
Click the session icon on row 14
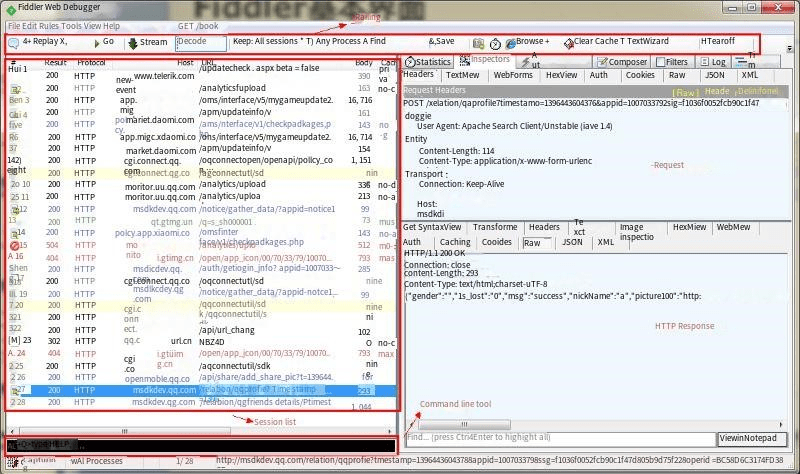click(14, 234)
